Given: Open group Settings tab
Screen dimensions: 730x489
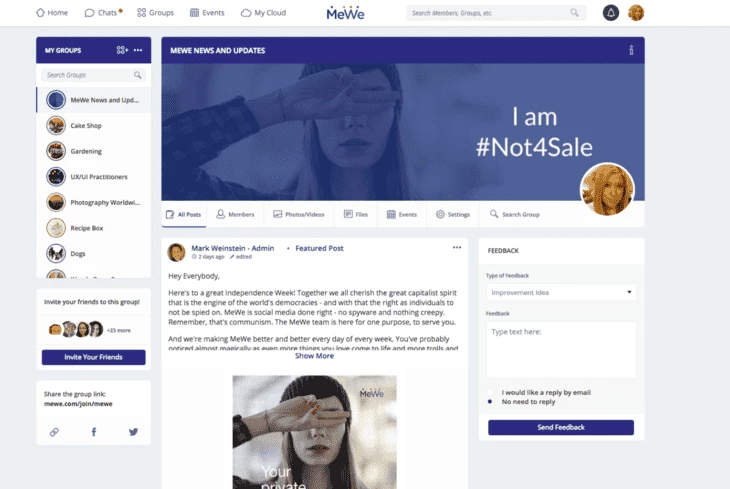Looking at the screenshot, I should coord(453,214).
